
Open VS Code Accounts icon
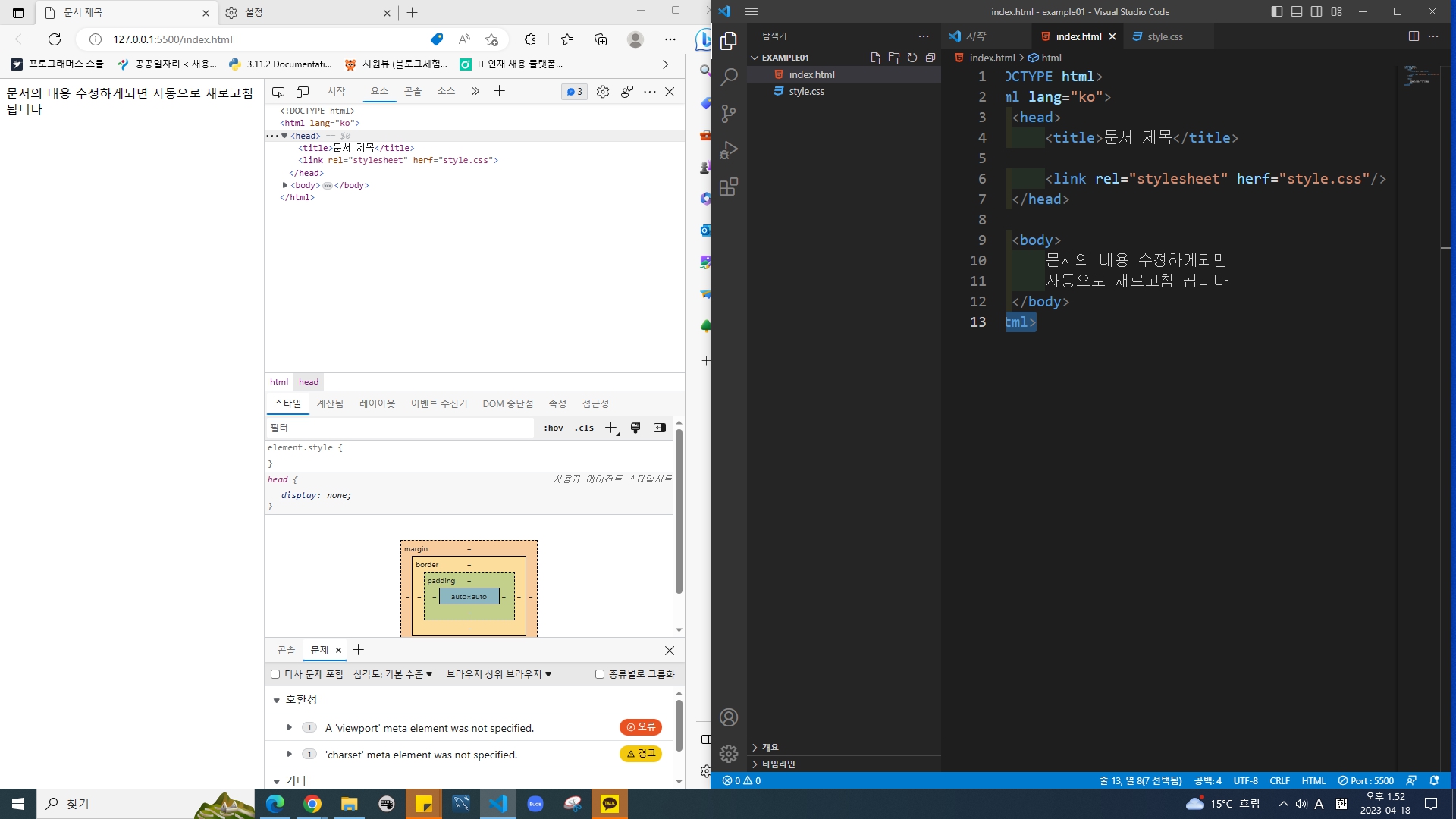(729, 717)
